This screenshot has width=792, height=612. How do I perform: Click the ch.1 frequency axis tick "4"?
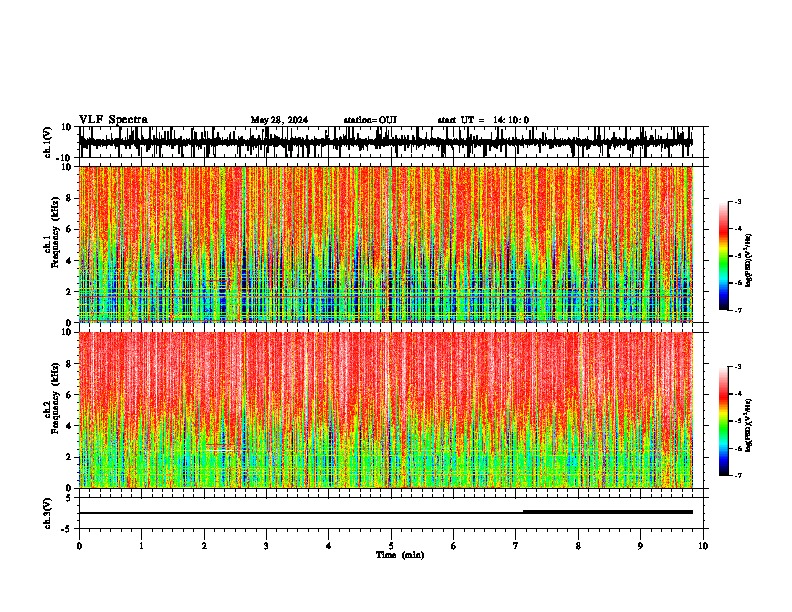[69, 261]
